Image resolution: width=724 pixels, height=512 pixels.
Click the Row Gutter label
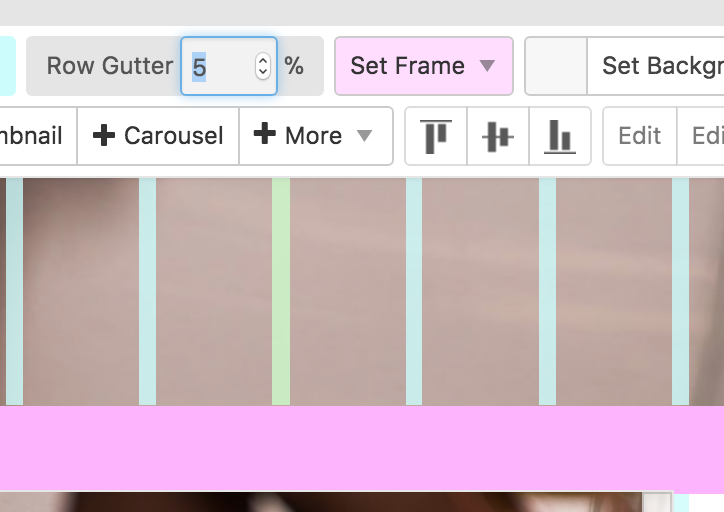pyautogui.click(x=110, y=66)
